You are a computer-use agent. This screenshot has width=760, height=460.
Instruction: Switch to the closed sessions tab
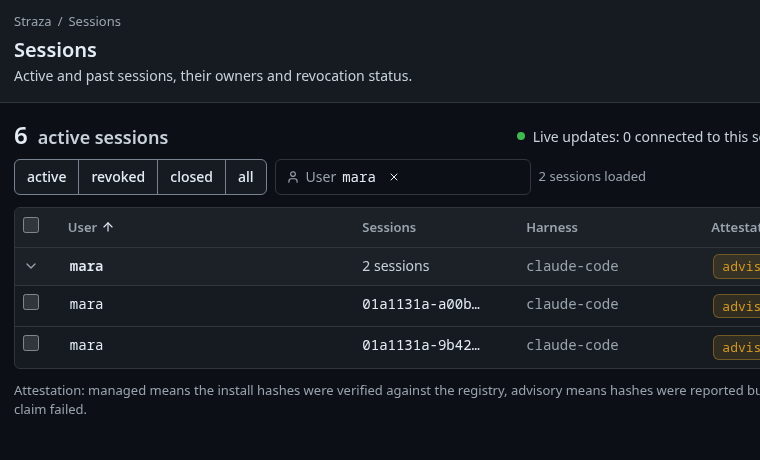click(191, 177)
